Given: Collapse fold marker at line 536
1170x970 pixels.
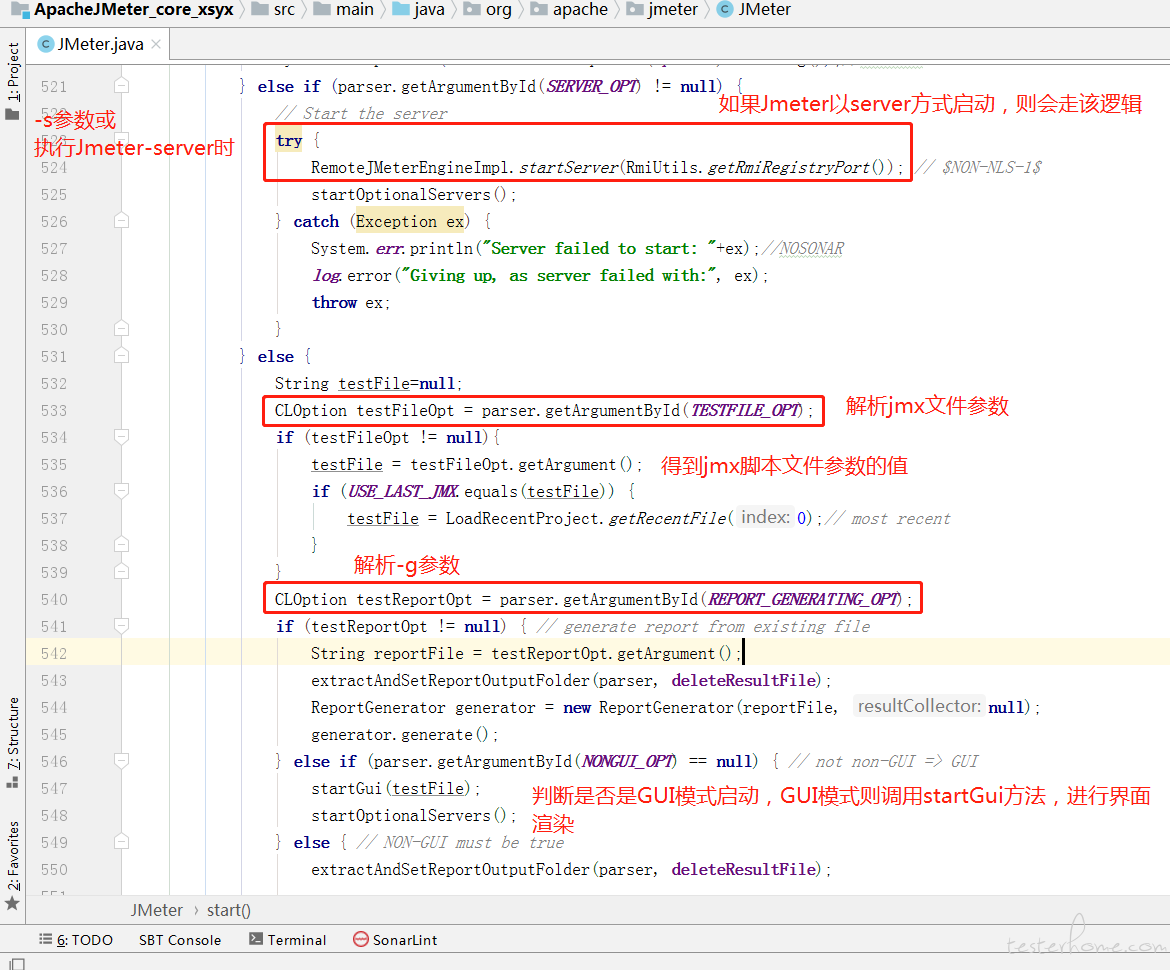Looking at the screenshot, I should tap(122, 491).
